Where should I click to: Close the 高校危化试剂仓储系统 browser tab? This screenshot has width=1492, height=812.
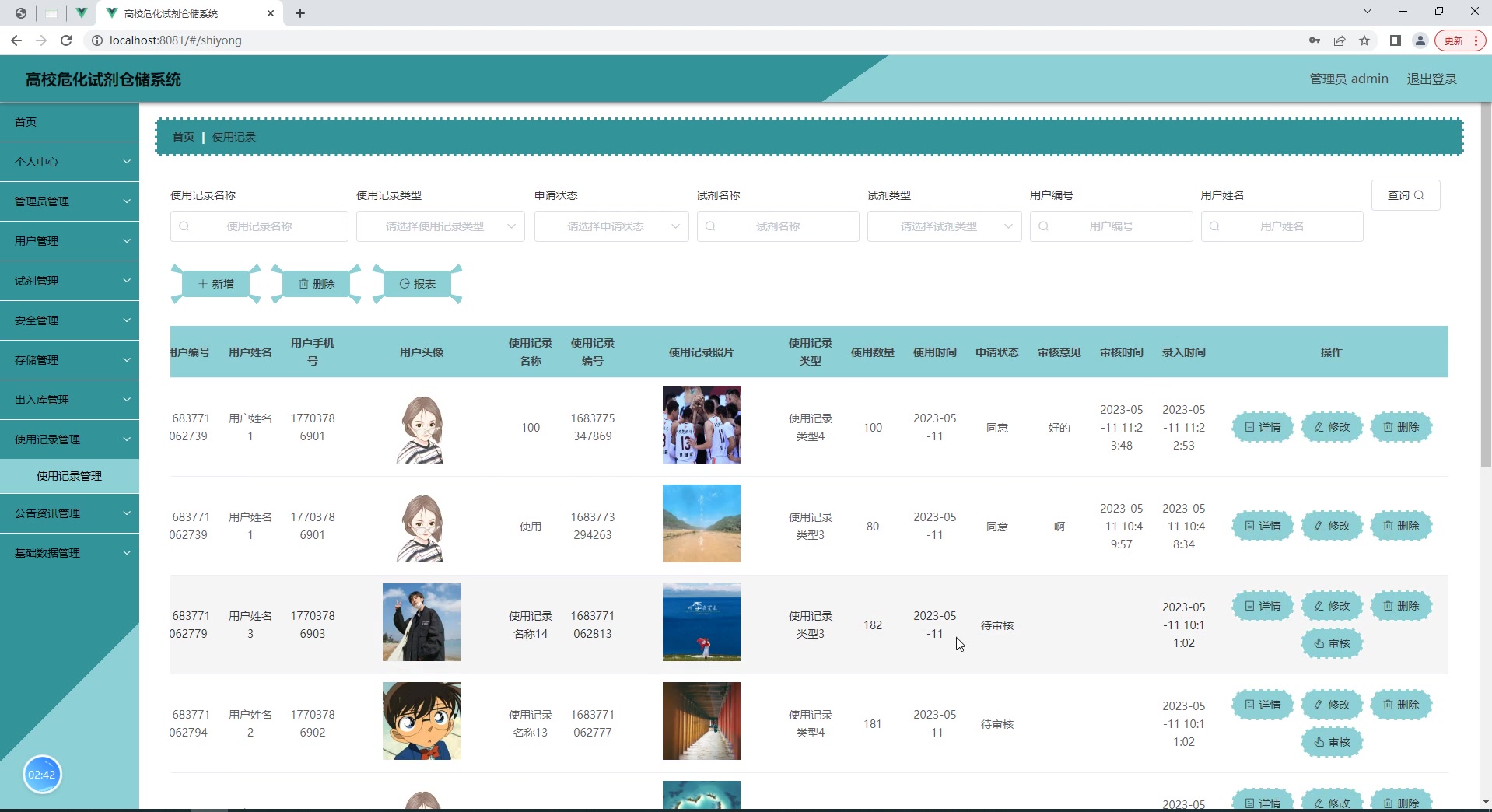point(271,13)
